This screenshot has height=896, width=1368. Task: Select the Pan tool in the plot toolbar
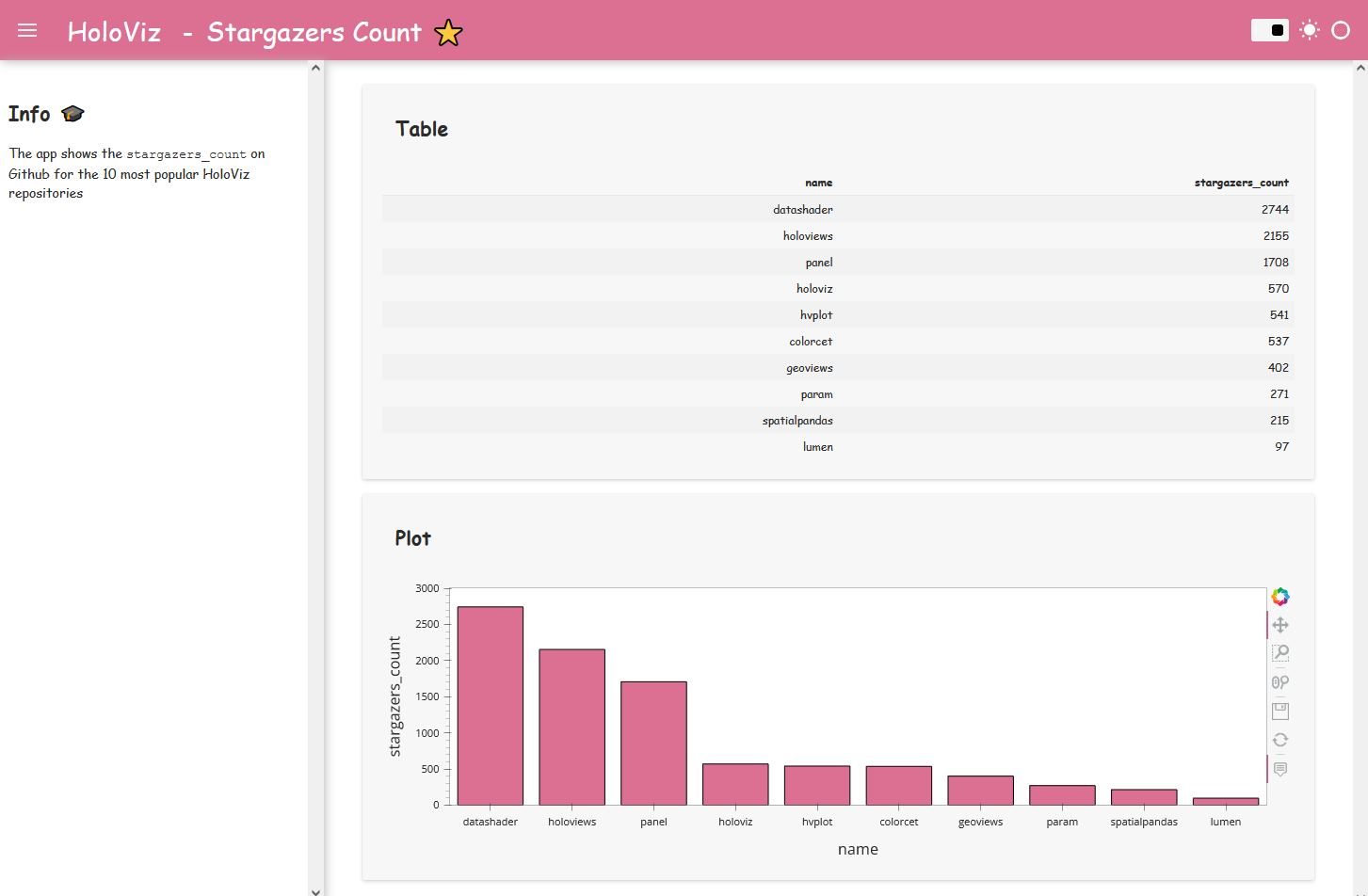[1280, 625]
